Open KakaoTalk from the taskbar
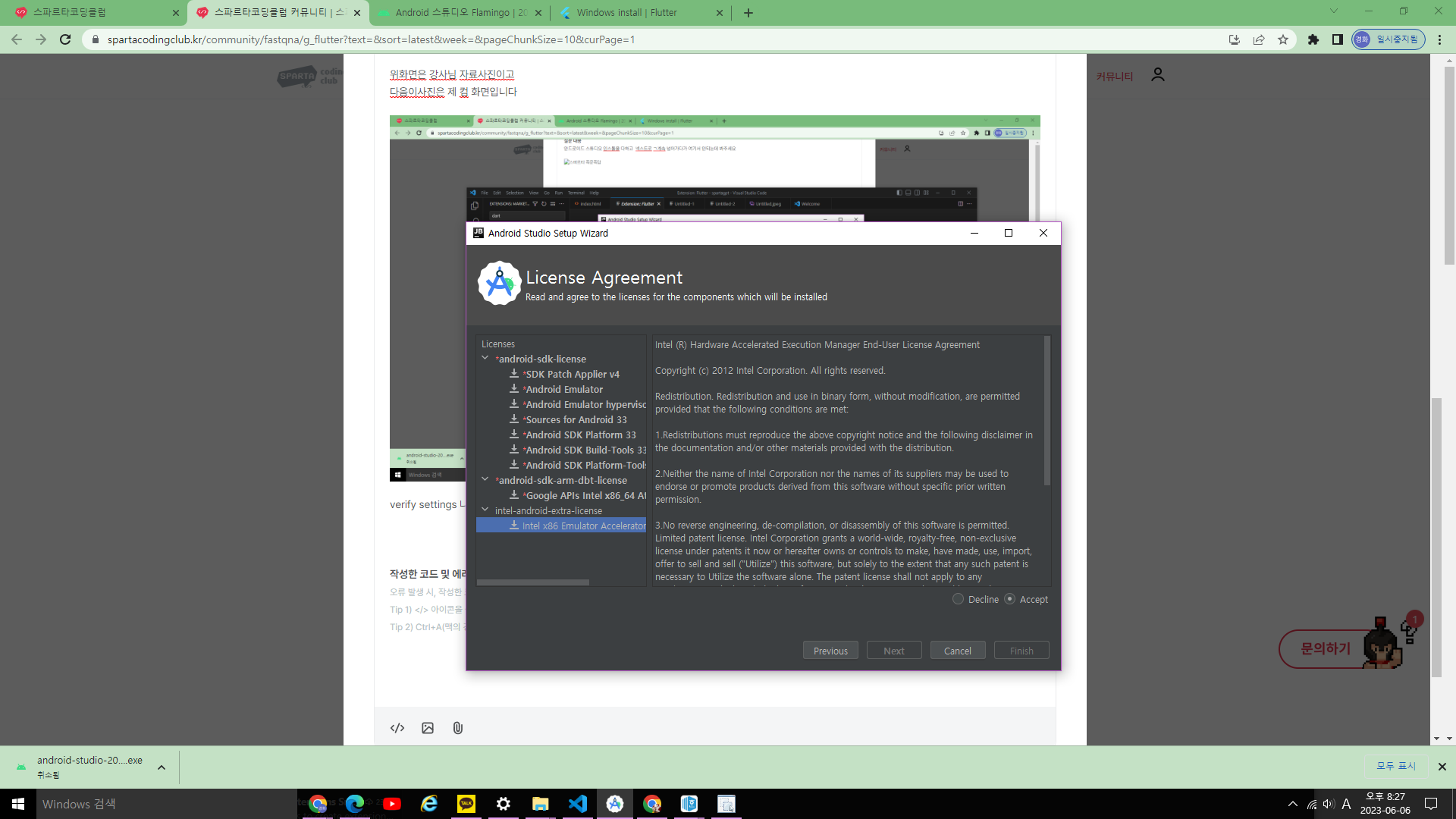 pos(466,804)
